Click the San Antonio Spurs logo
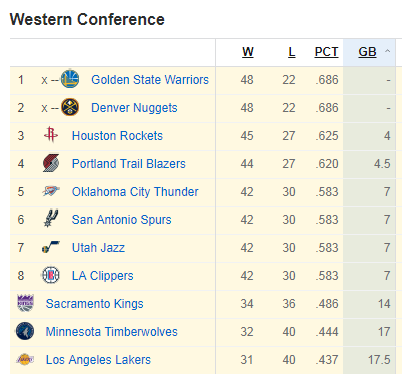 [x=51, y=219]
